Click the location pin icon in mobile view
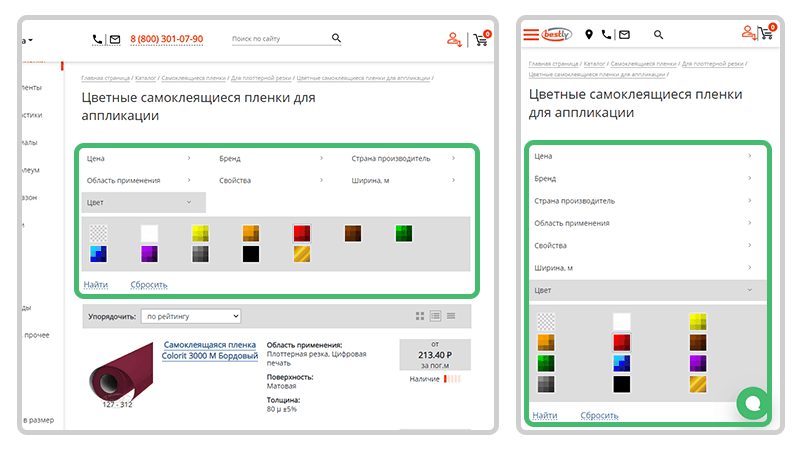Viewport: 800px width, 450px height. (589, 34)
